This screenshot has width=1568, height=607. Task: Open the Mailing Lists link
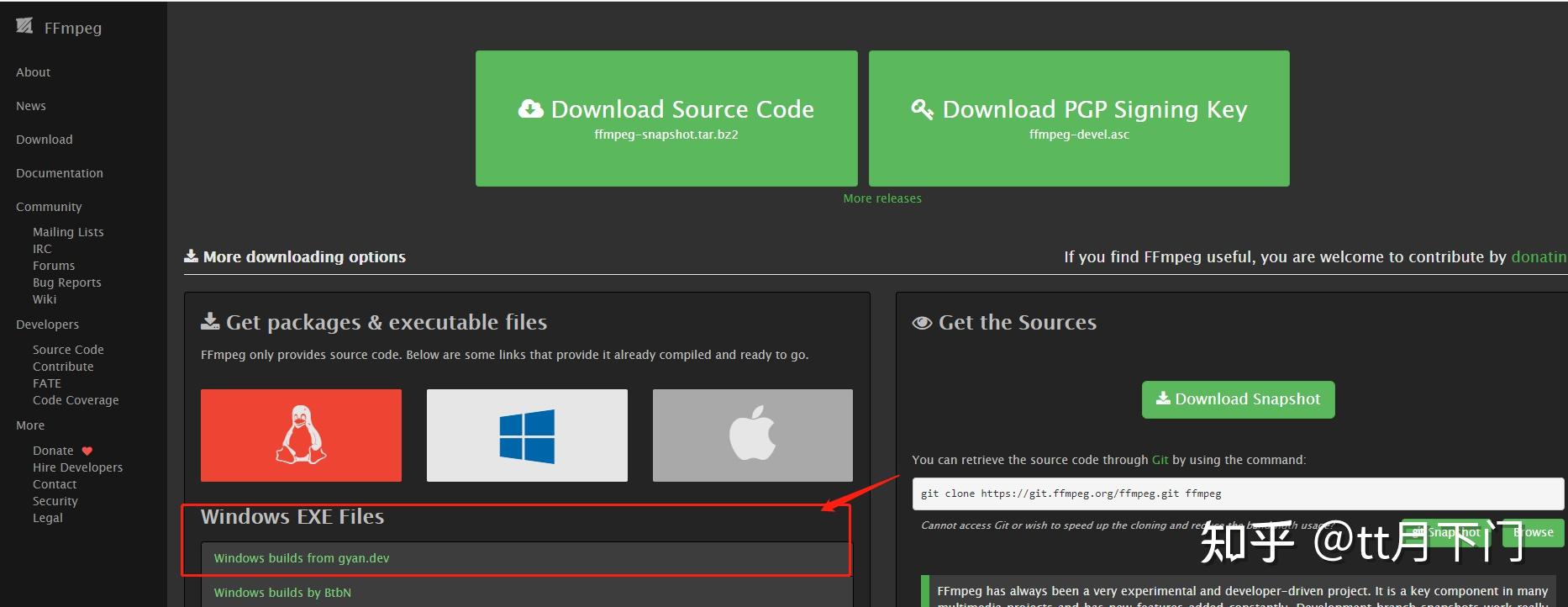(x=68, y=232)
